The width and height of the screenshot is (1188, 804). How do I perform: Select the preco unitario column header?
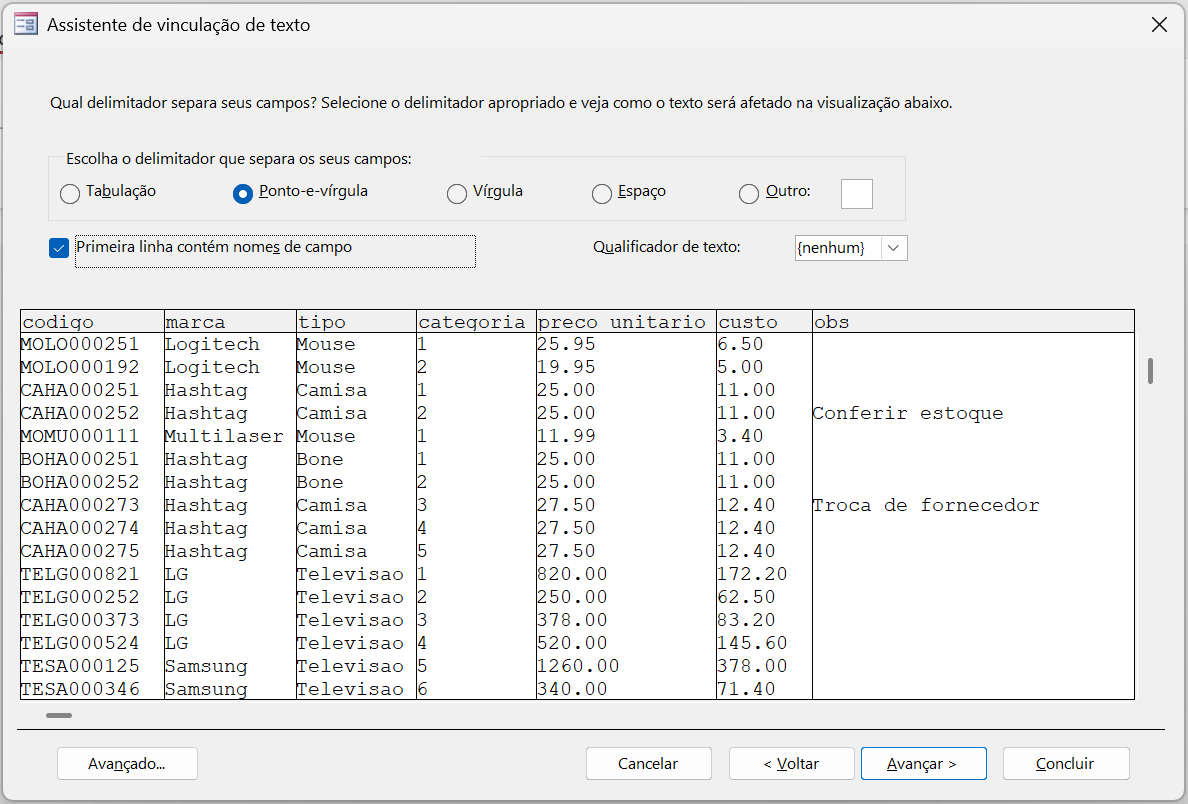pos(625,322)
